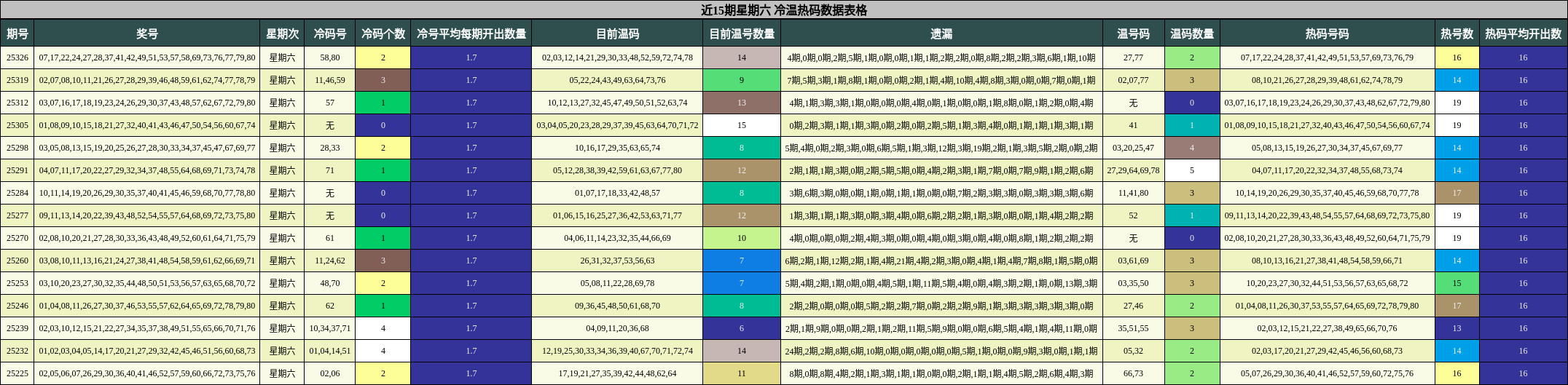Click cold numbers cell 11,24,62
This screenshot has width=1568, height=385.
coord(330,261)
